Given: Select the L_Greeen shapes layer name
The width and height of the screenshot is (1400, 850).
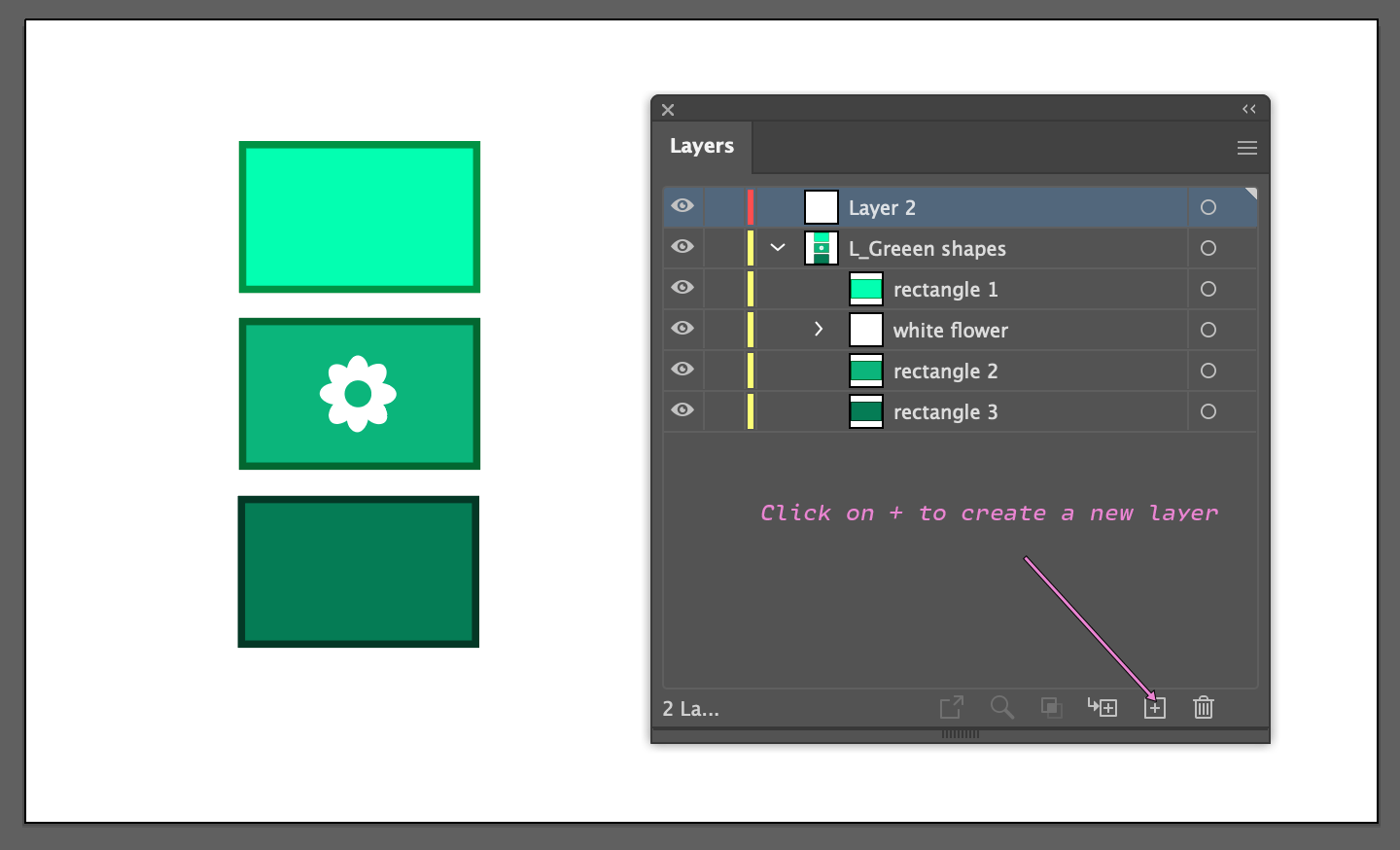Looking at the screenshot, I should pos(927,249).
